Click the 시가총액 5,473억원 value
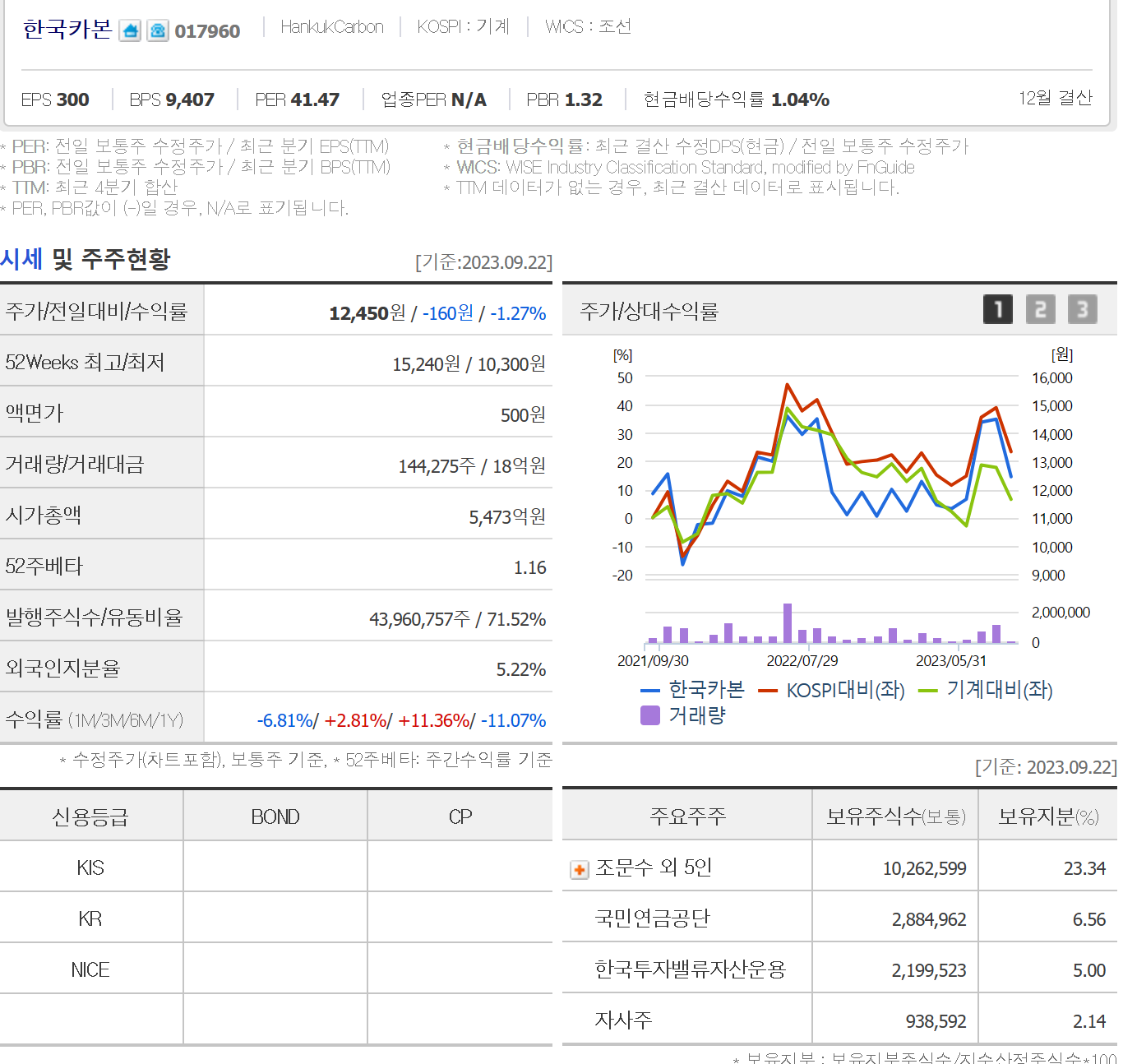The height and width of the screenshot is (1064, 1123). pos(507,517)
